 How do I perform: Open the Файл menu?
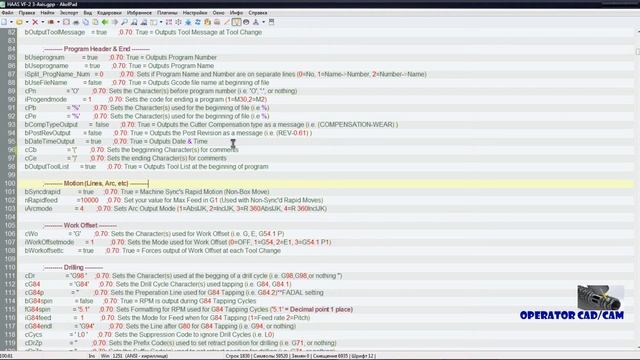click(7, 13)
